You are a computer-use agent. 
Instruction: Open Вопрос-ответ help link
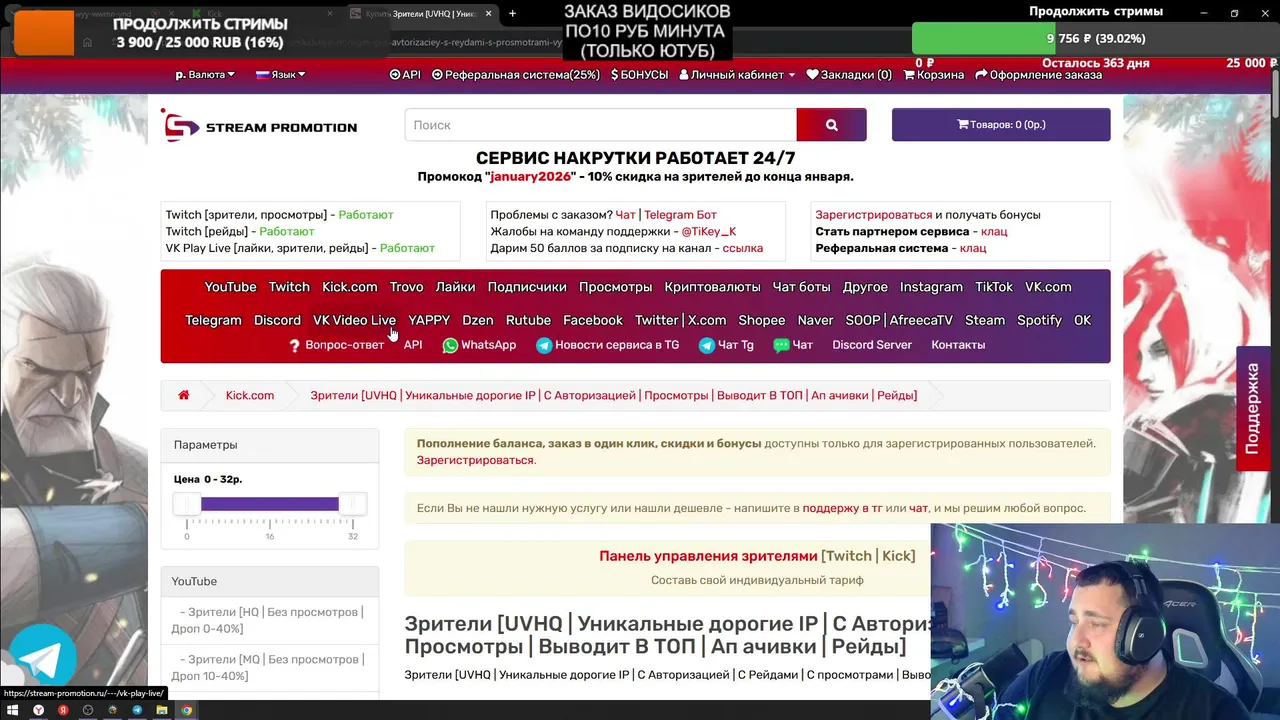coord(336,345)
